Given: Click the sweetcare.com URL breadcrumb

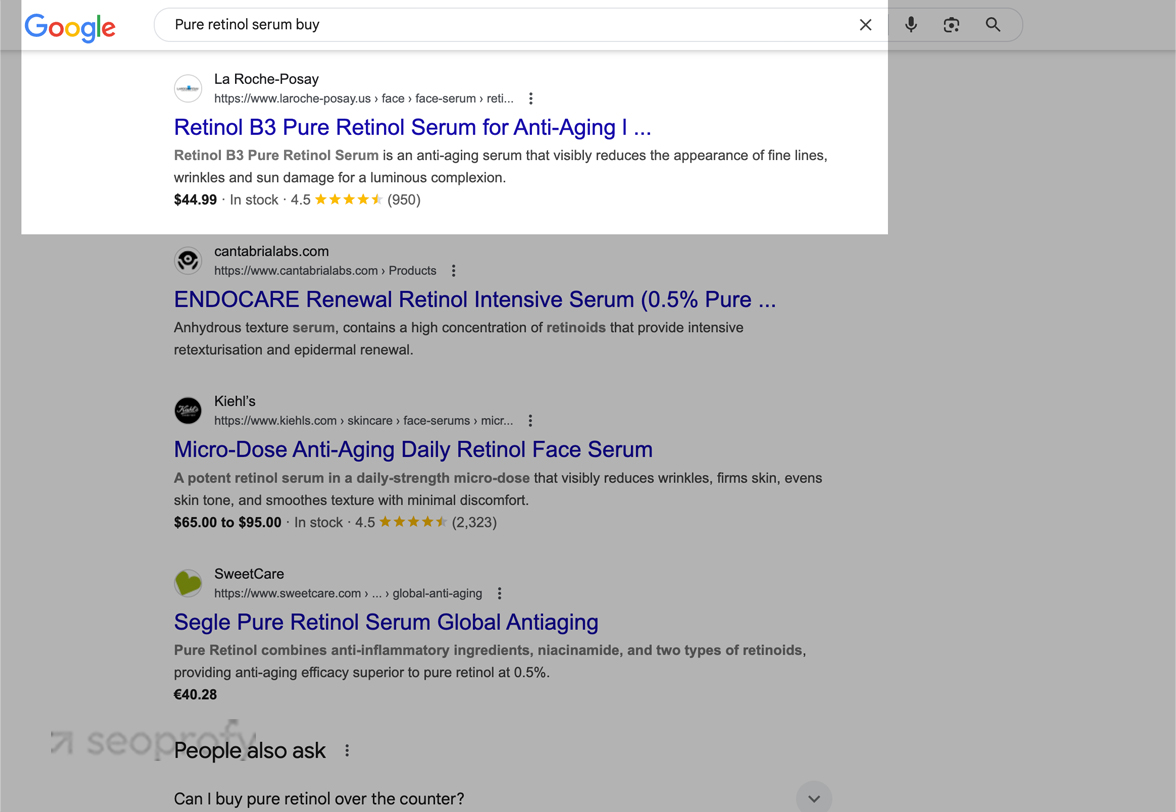Looking at the screenshot, I should [x=348, y=593].
